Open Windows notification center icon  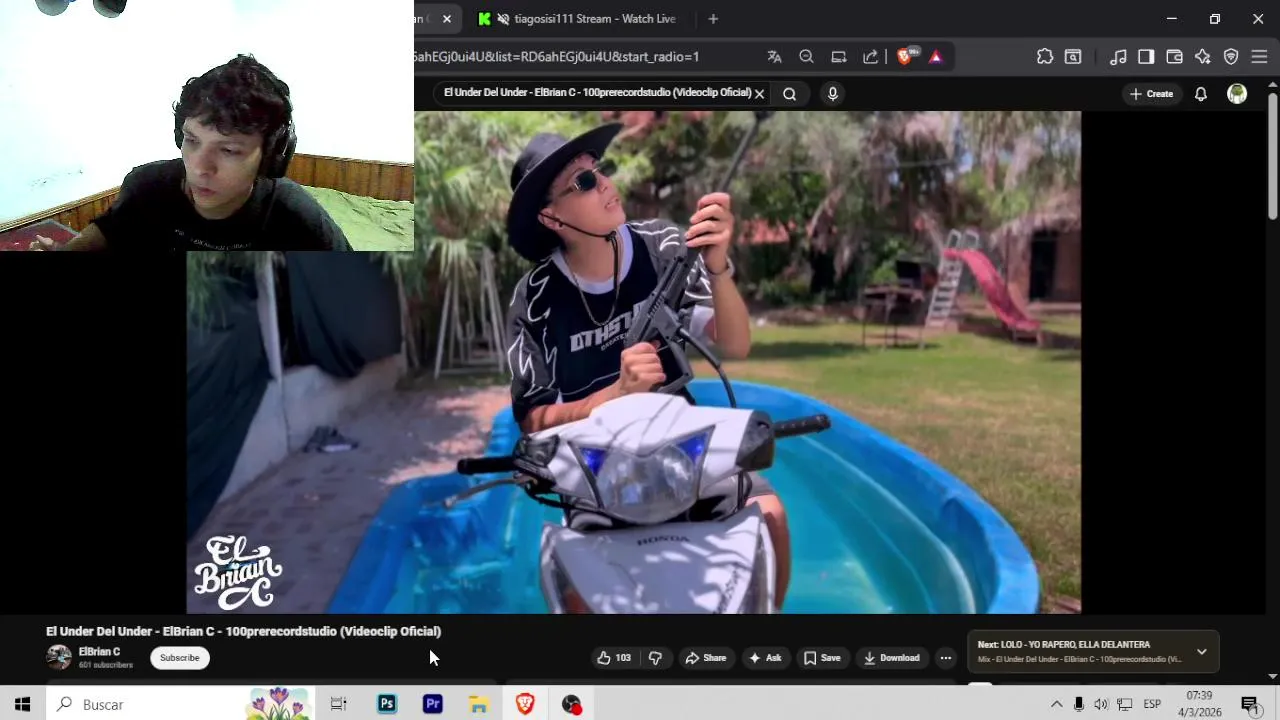1250,705
